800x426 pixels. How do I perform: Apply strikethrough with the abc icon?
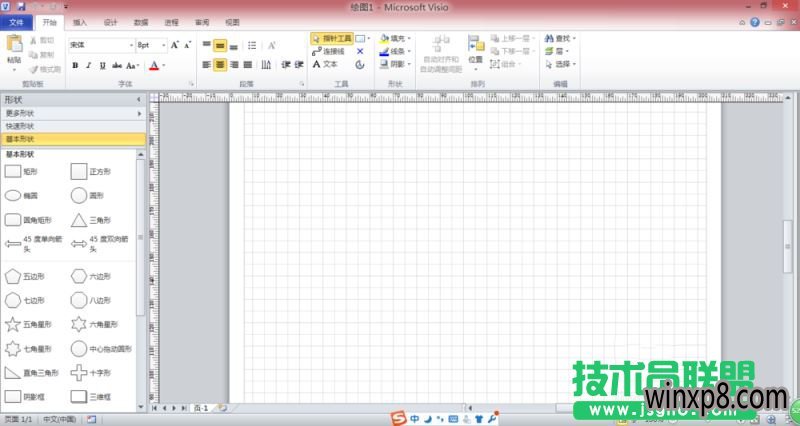click(x=117, y=65)
